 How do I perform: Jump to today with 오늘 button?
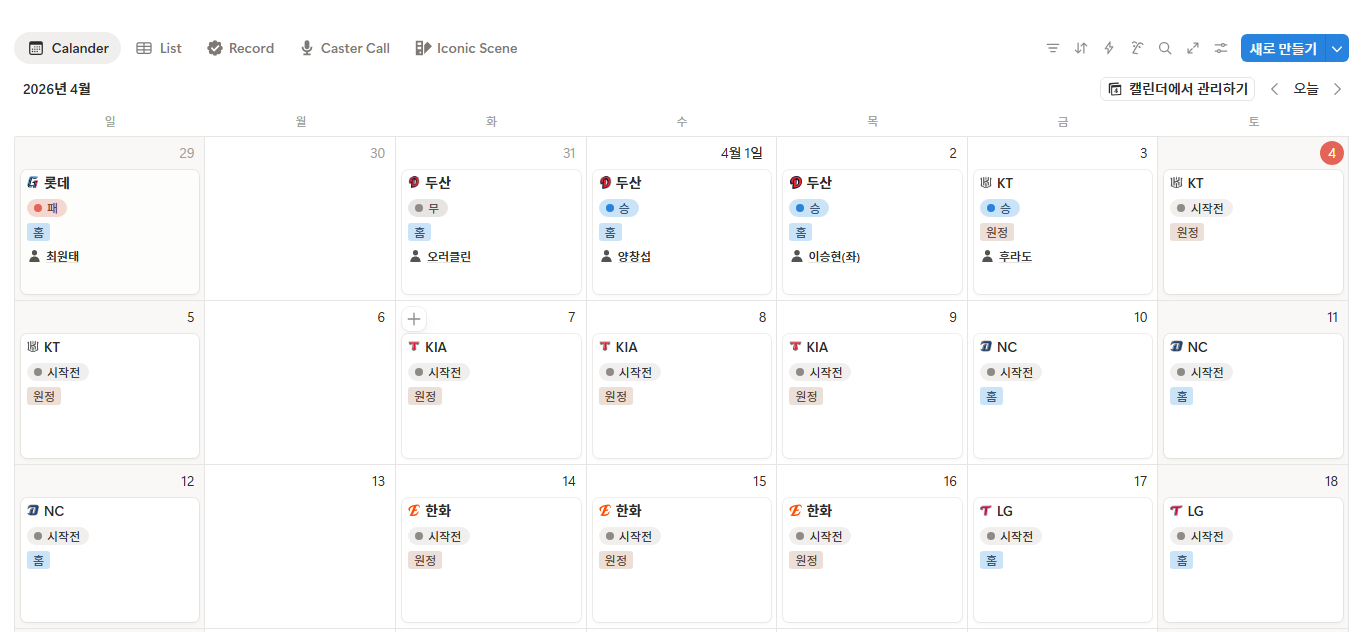(x=1306, y=89)
